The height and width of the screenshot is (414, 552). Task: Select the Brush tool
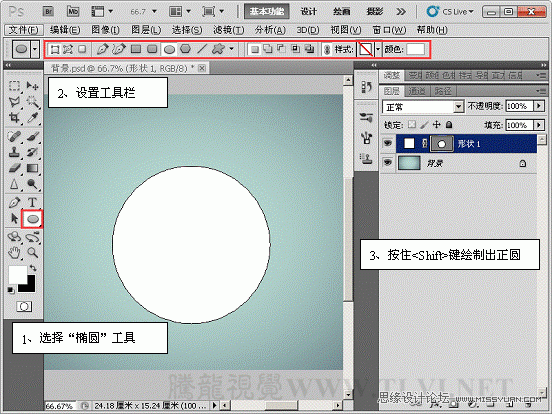[32, 136]
